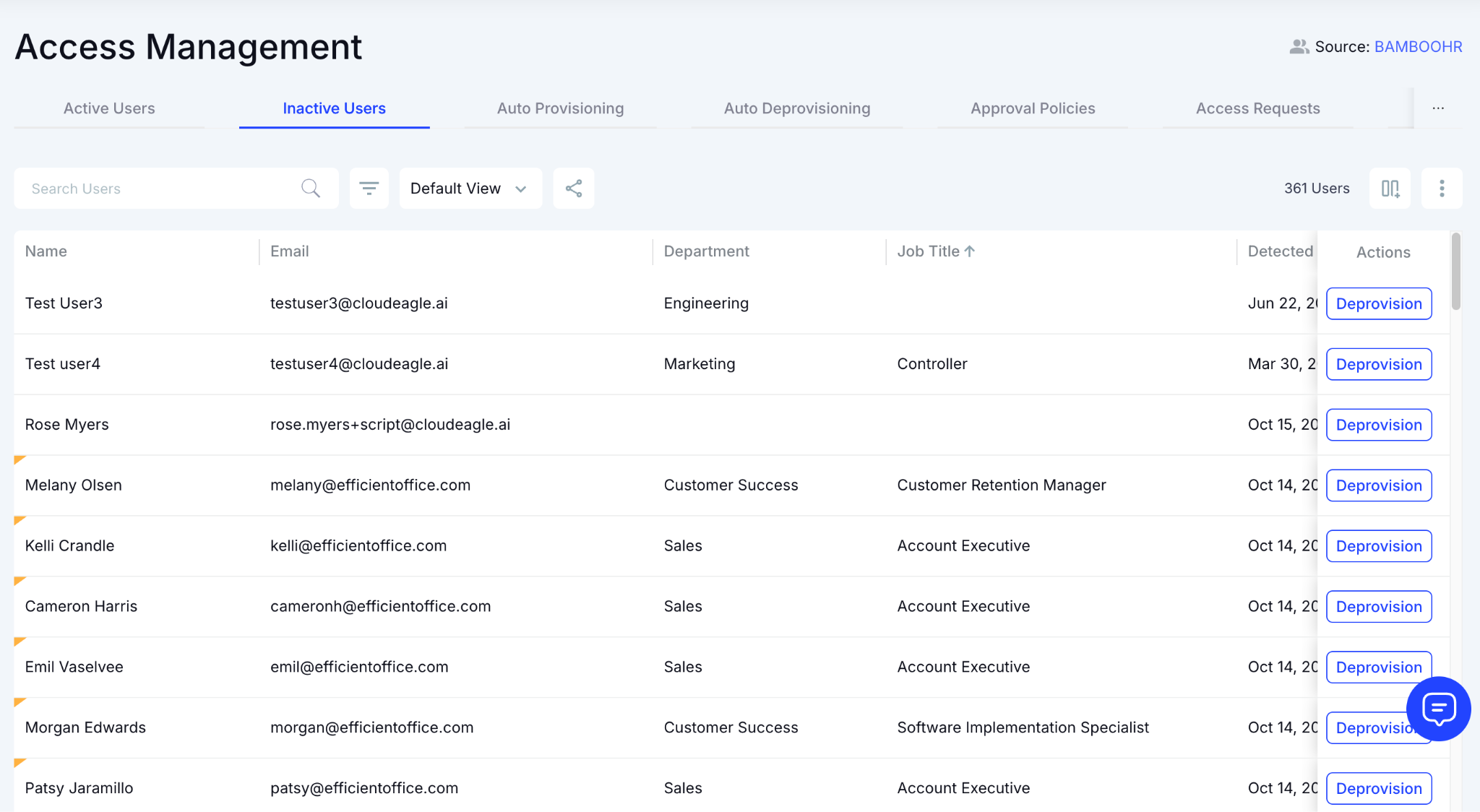This screenshot has width=1480, height=812.
Task: Switch to the Active Users tab
Action: click(x=109, y=108)
